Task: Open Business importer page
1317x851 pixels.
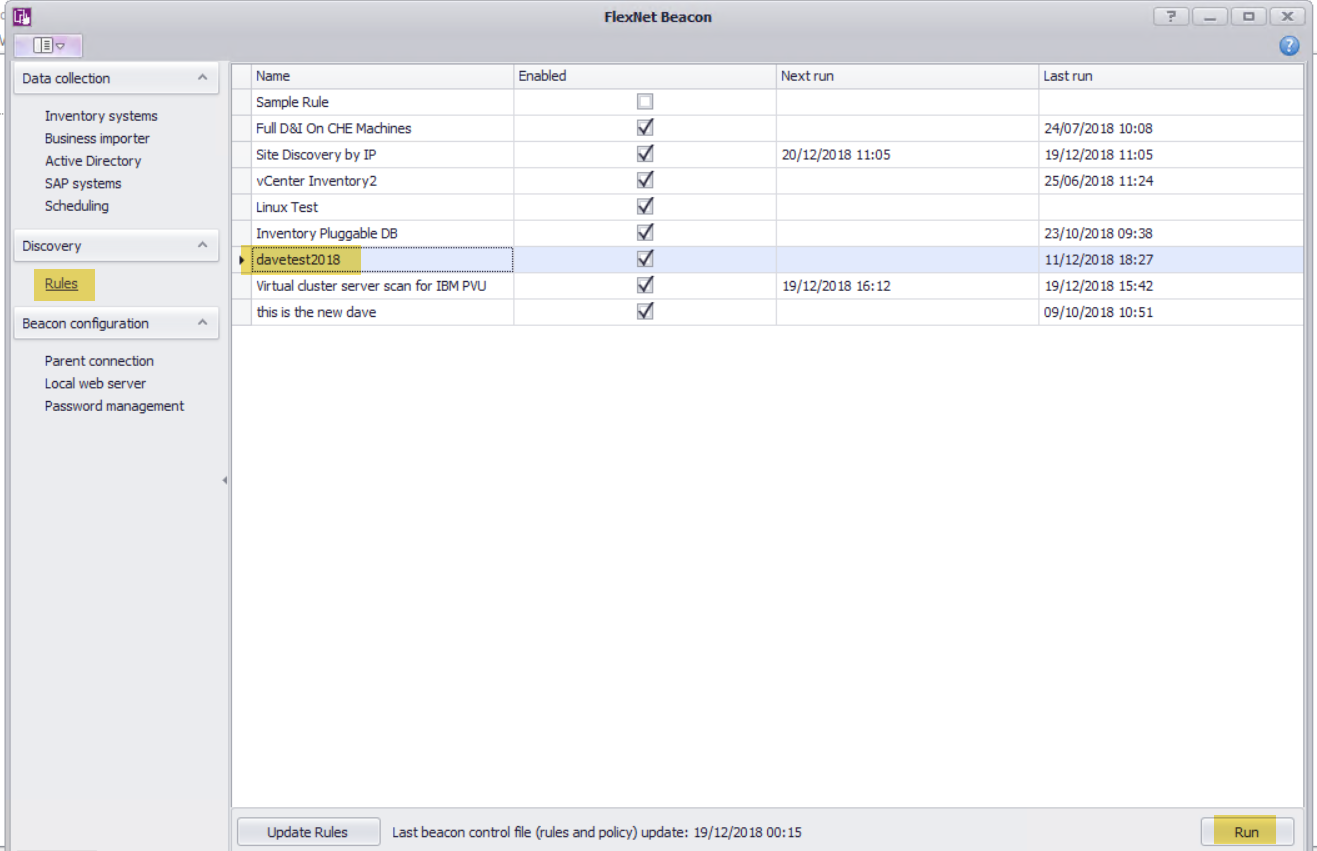Action: (x=97, y=139)
